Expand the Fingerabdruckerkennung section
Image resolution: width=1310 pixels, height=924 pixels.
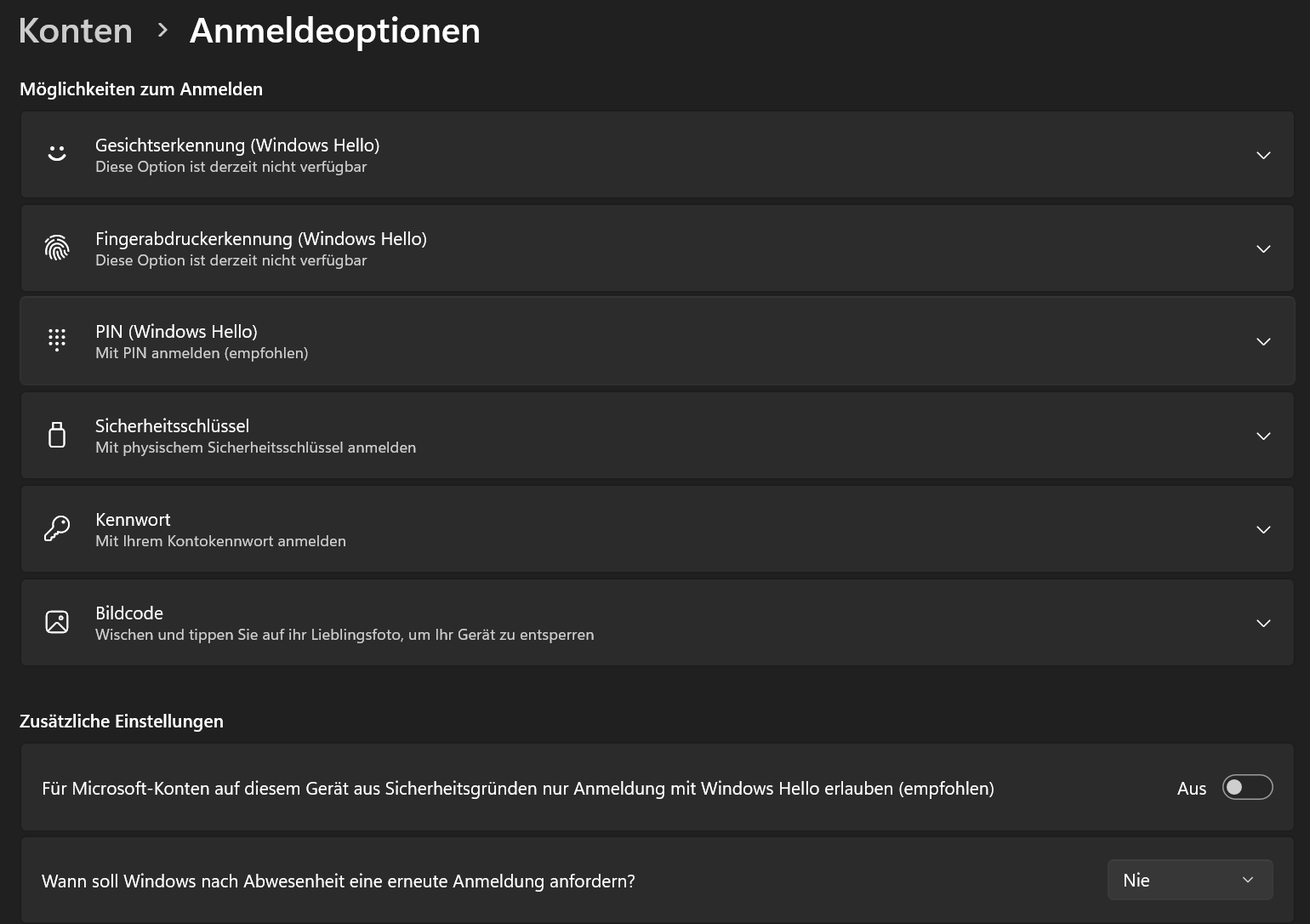tap(1263, 248)
